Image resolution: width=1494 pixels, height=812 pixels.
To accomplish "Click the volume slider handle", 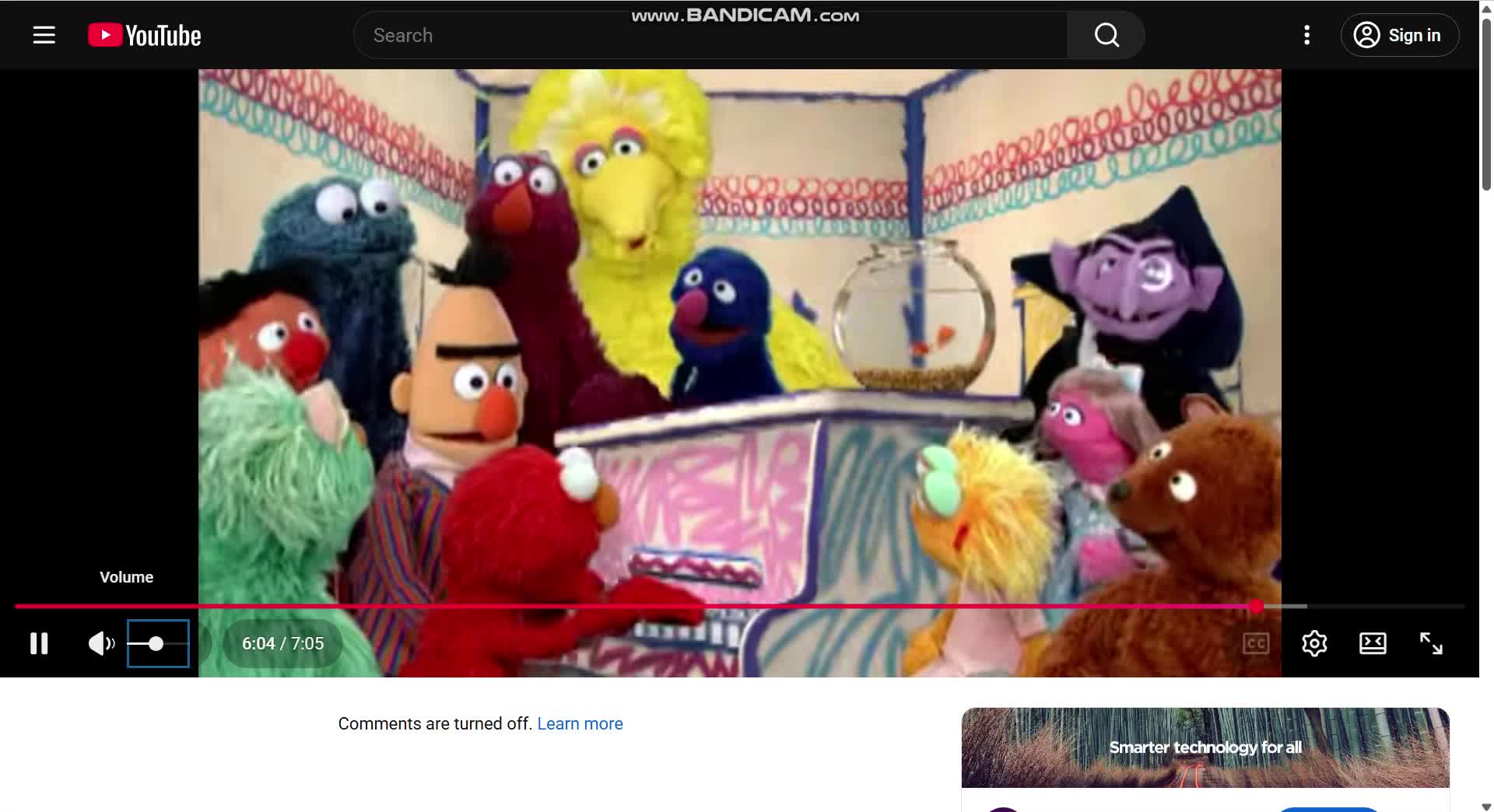I will click(x=156, y=643).
